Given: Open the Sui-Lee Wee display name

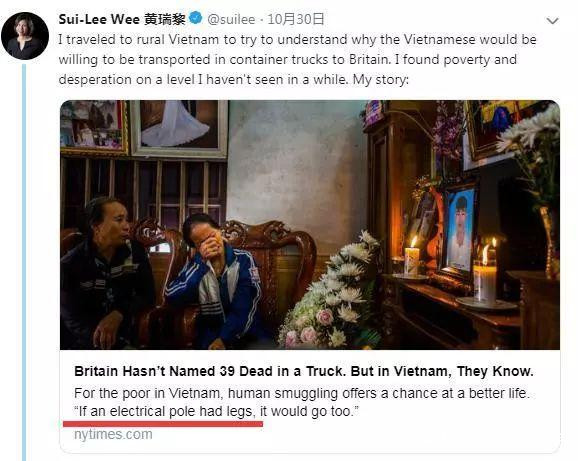Looking at the screenshot, I should pos(122,19).
